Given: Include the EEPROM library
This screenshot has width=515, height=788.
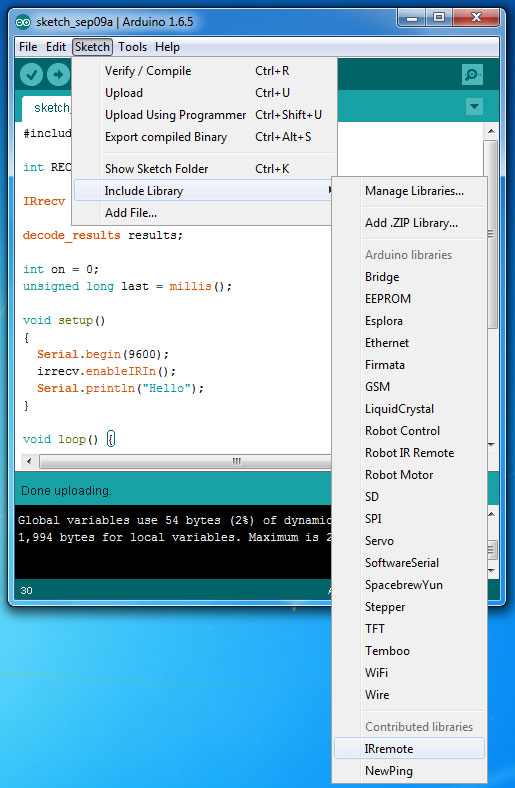Looking at the screenshot, I should coord(409,299).
